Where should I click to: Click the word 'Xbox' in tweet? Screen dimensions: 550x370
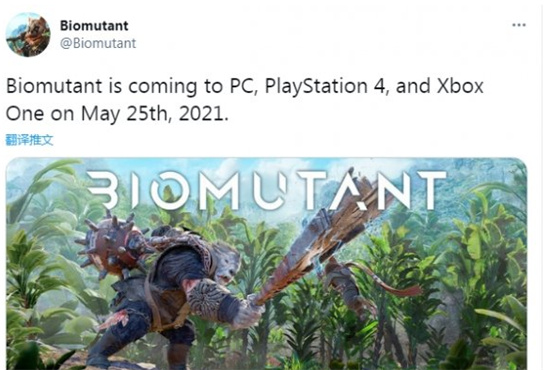(x=460, y=86)
